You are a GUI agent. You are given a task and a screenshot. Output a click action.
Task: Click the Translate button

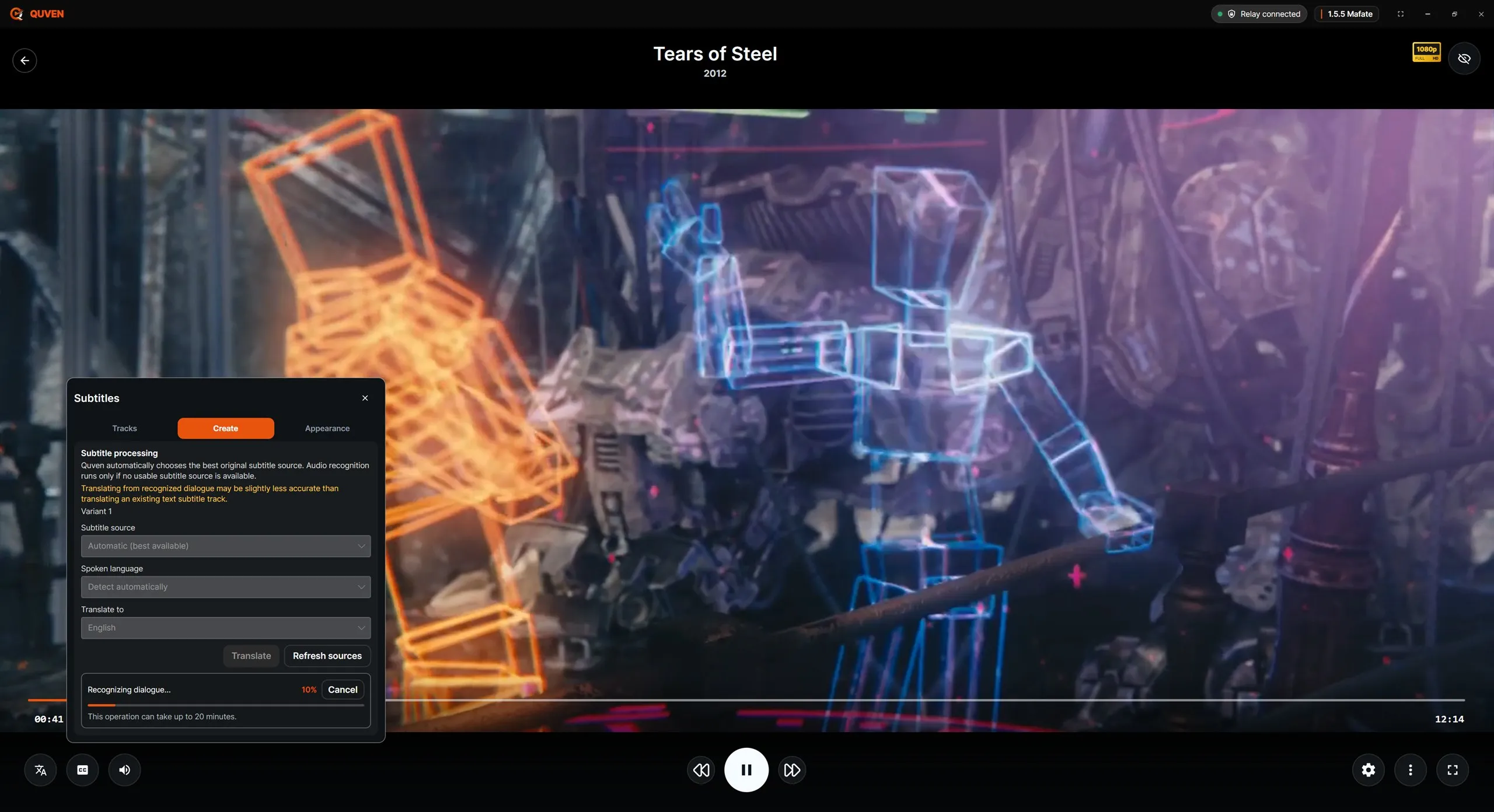(251, 656)
